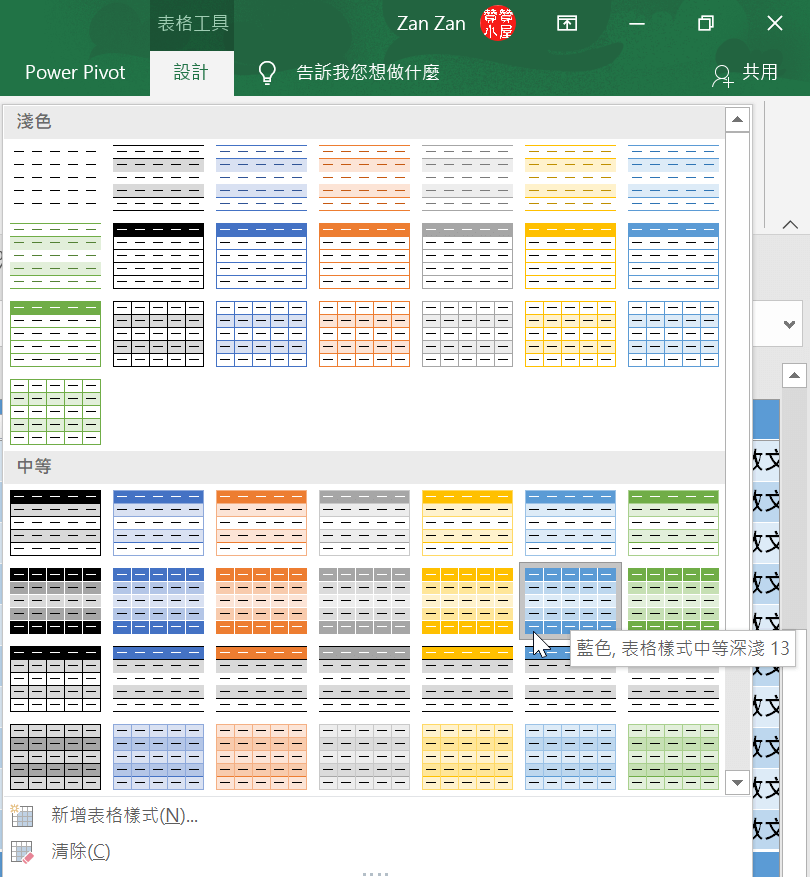810x877 pixels.
Task: Click the Zan Zan account name
Action: click(x=431, y=23)
